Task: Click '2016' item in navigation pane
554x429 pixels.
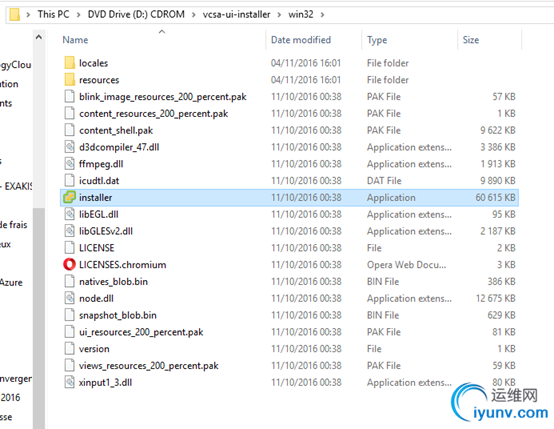Action: click(x=10, y=398)
